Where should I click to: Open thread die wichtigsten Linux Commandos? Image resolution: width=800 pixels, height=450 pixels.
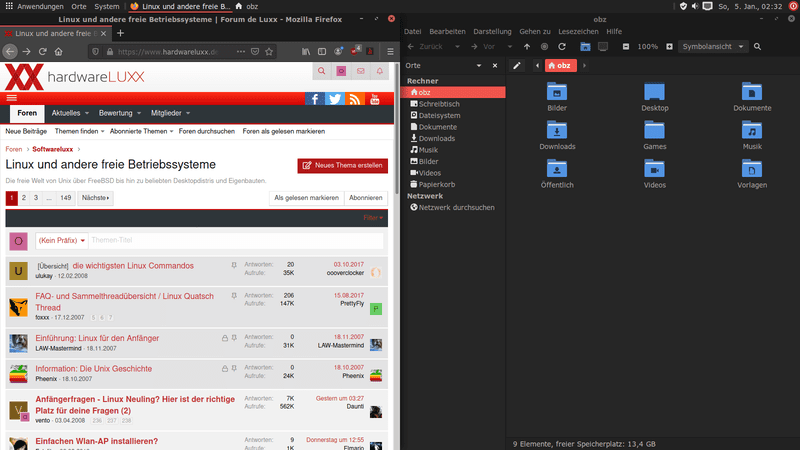point(133,266)
